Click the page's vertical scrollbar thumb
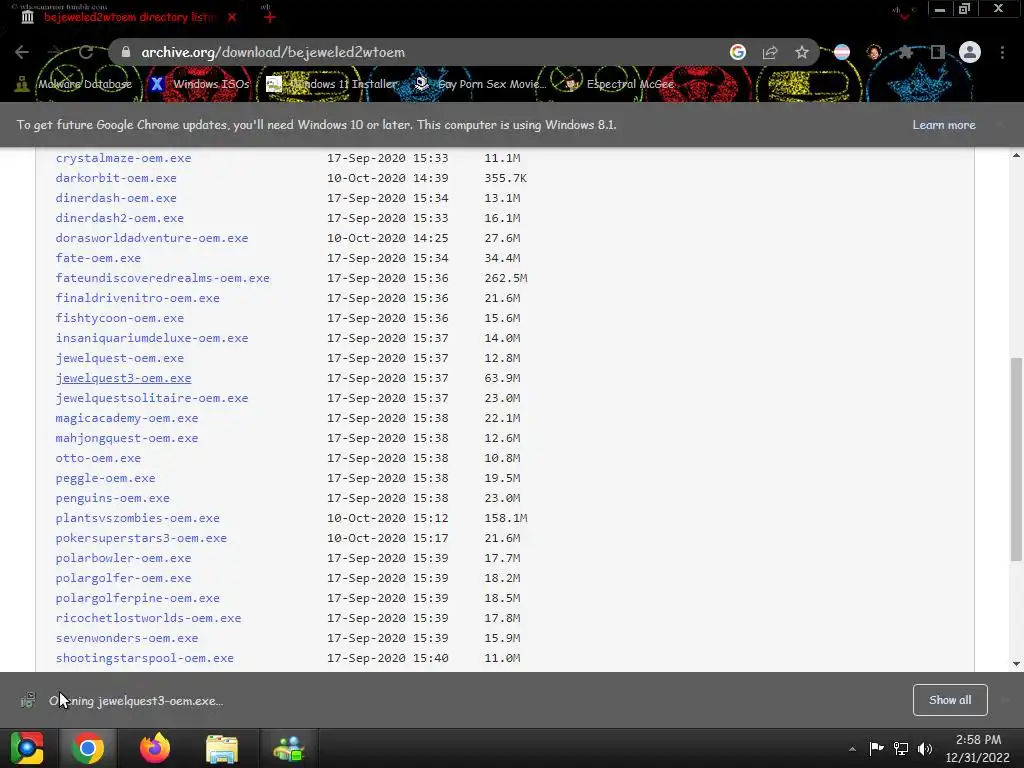The height and width of the screenshot is (768, 1024). click(1016, 458)
